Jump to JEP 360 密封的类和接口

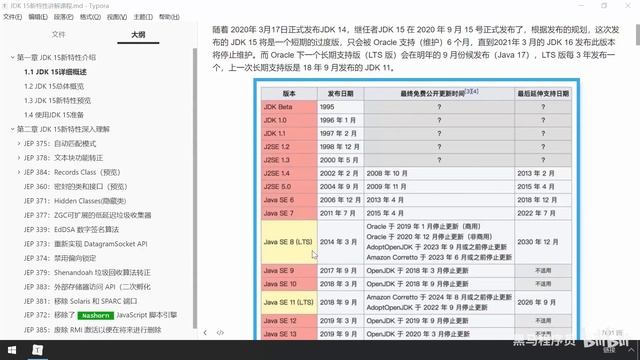pyautogui.click(x=76, y=187)
